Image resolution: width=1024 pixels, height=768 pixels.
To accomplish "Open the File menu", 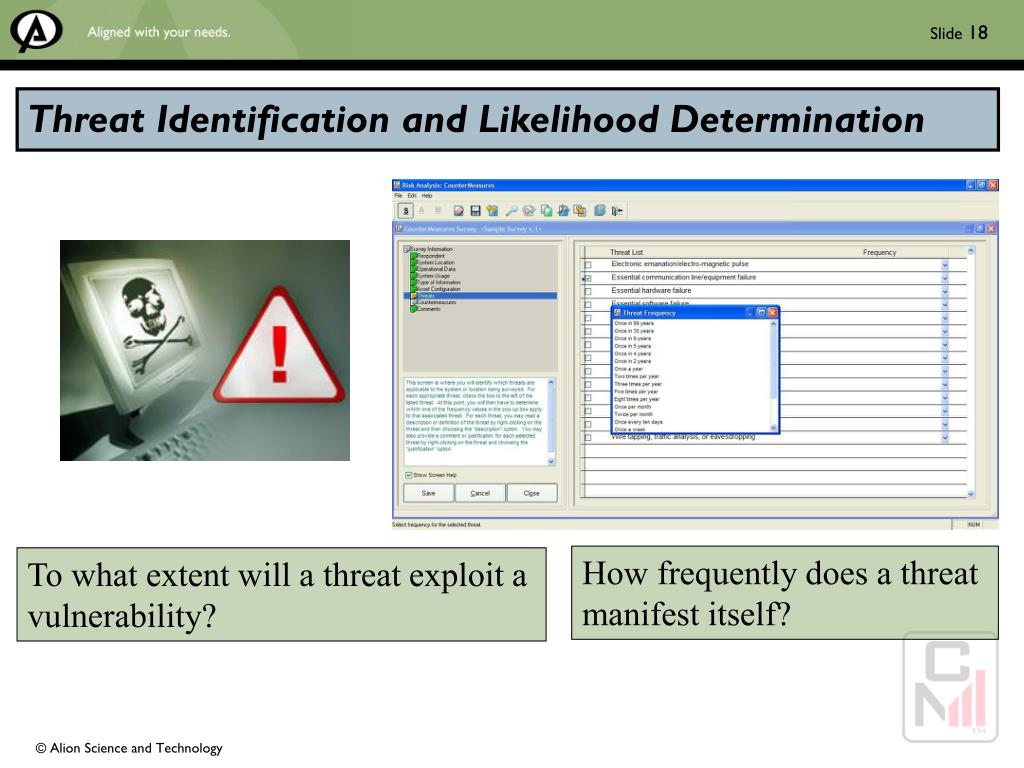I will [398, 196].
